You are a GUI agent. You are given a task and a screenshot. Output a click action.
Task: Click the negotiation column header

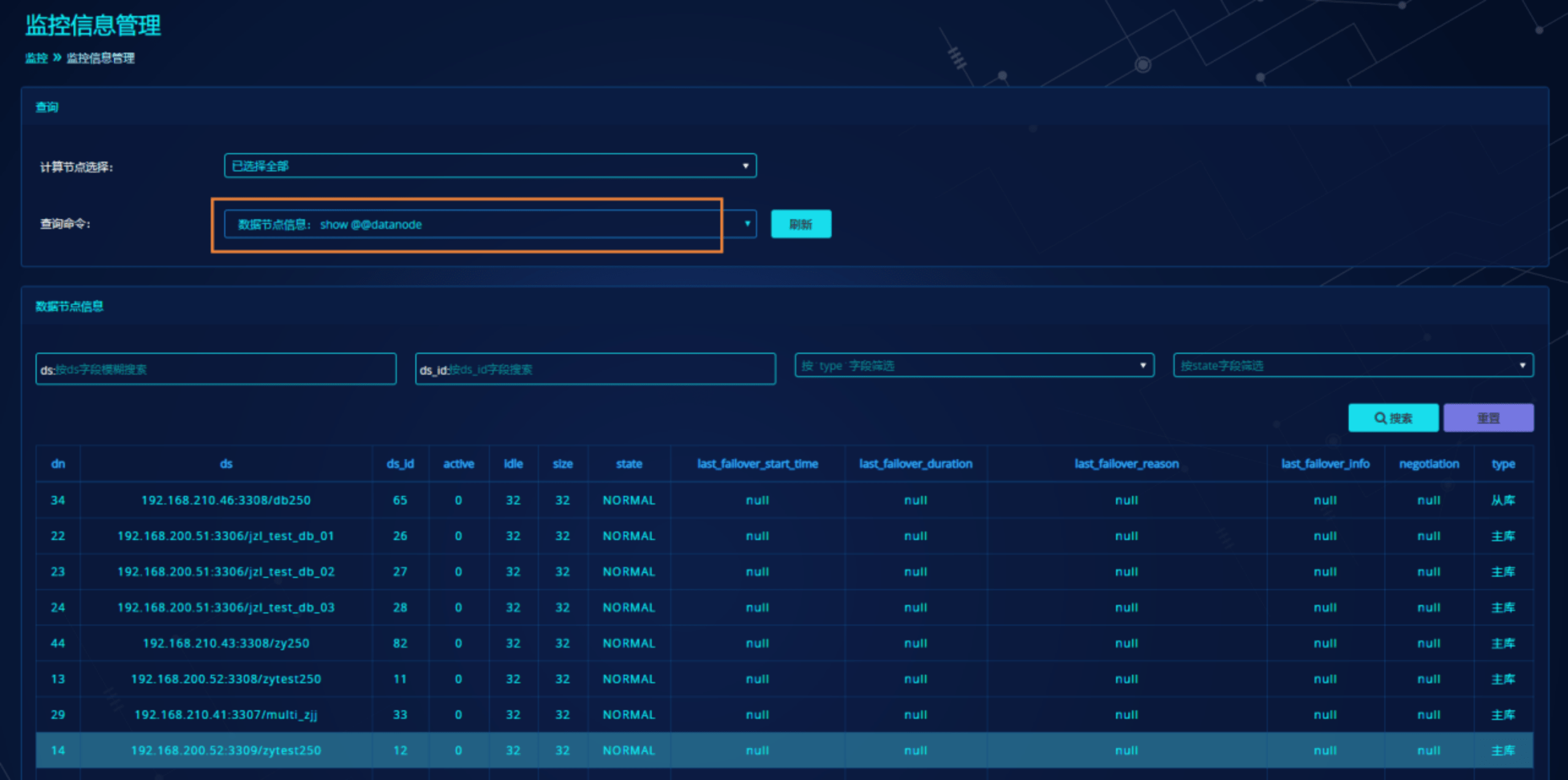tap(1428, 464)
